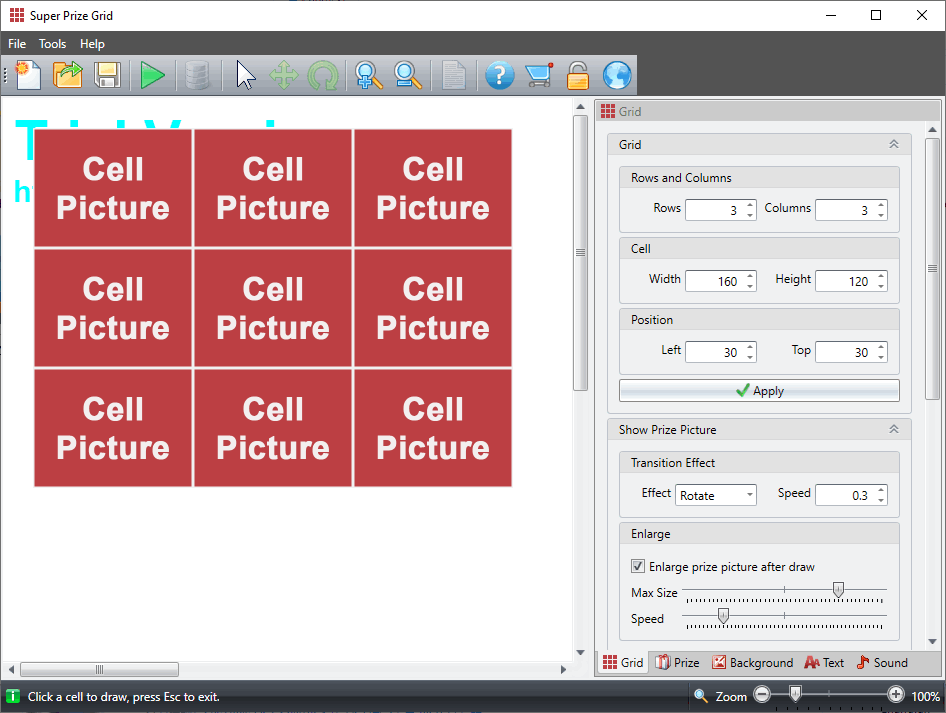
Task: Click the Max Size slider handle
Action: tap(838, 591)
